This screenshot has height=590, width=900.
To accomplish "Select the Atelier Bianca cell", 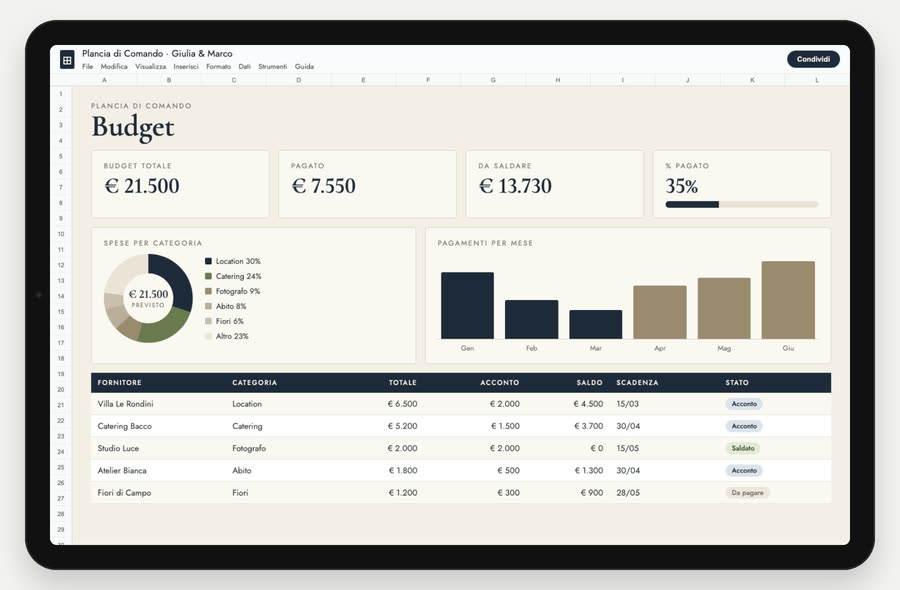I will pos(122,471).
